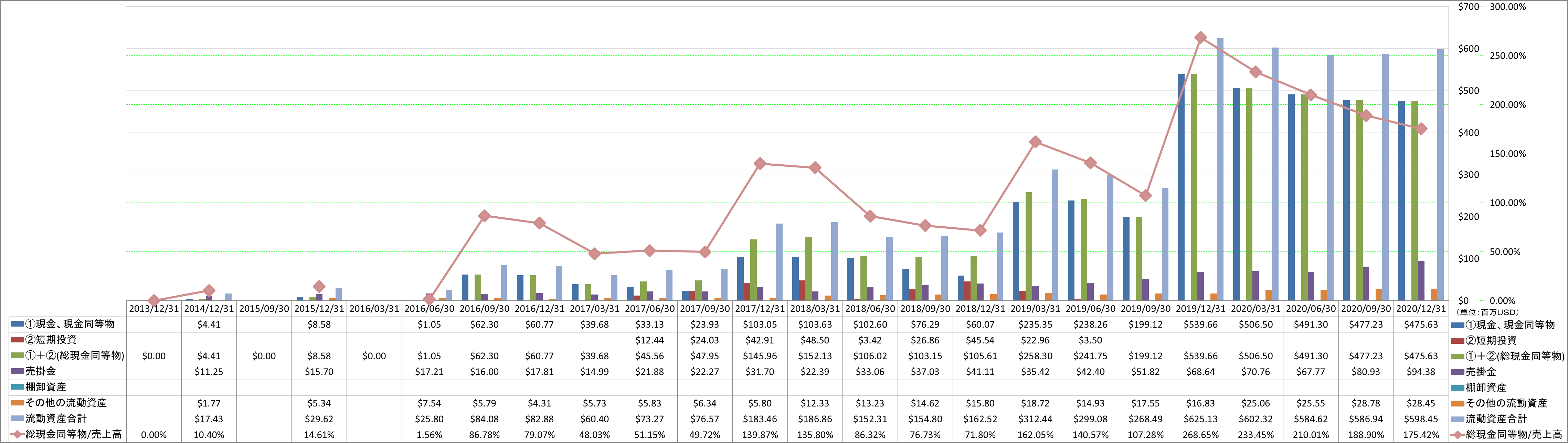1568x443 pixels.
Task: Click the $1.77 cell in the その他の流動資産 row
Action: pos(209,403)
